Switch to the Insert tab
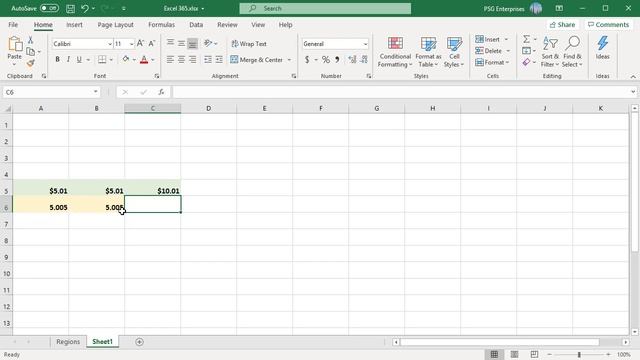 pyautogui.click(x=74, y=25)
